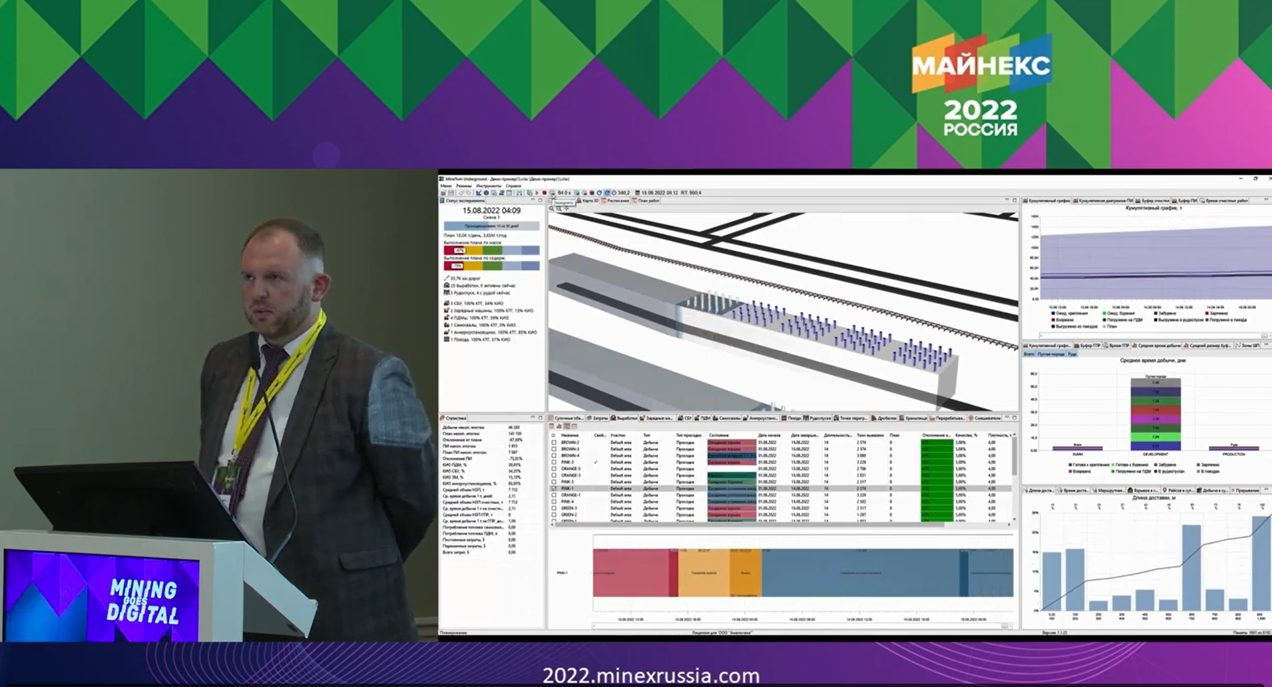This screenshot has height=687, width=1272.
Task: Click the 64.0 x simulation speed value
Action: tap(564, 193)
